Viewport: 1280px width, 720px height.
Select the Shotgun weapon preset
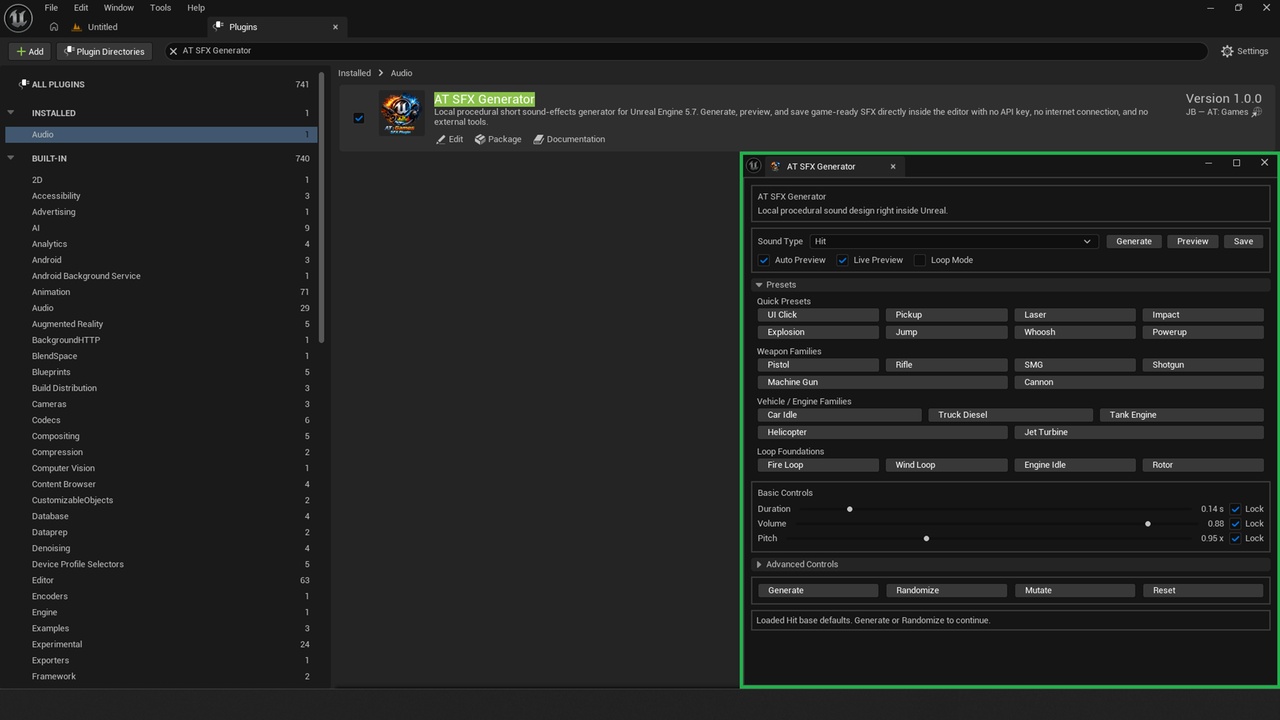tap(1202, 365)
